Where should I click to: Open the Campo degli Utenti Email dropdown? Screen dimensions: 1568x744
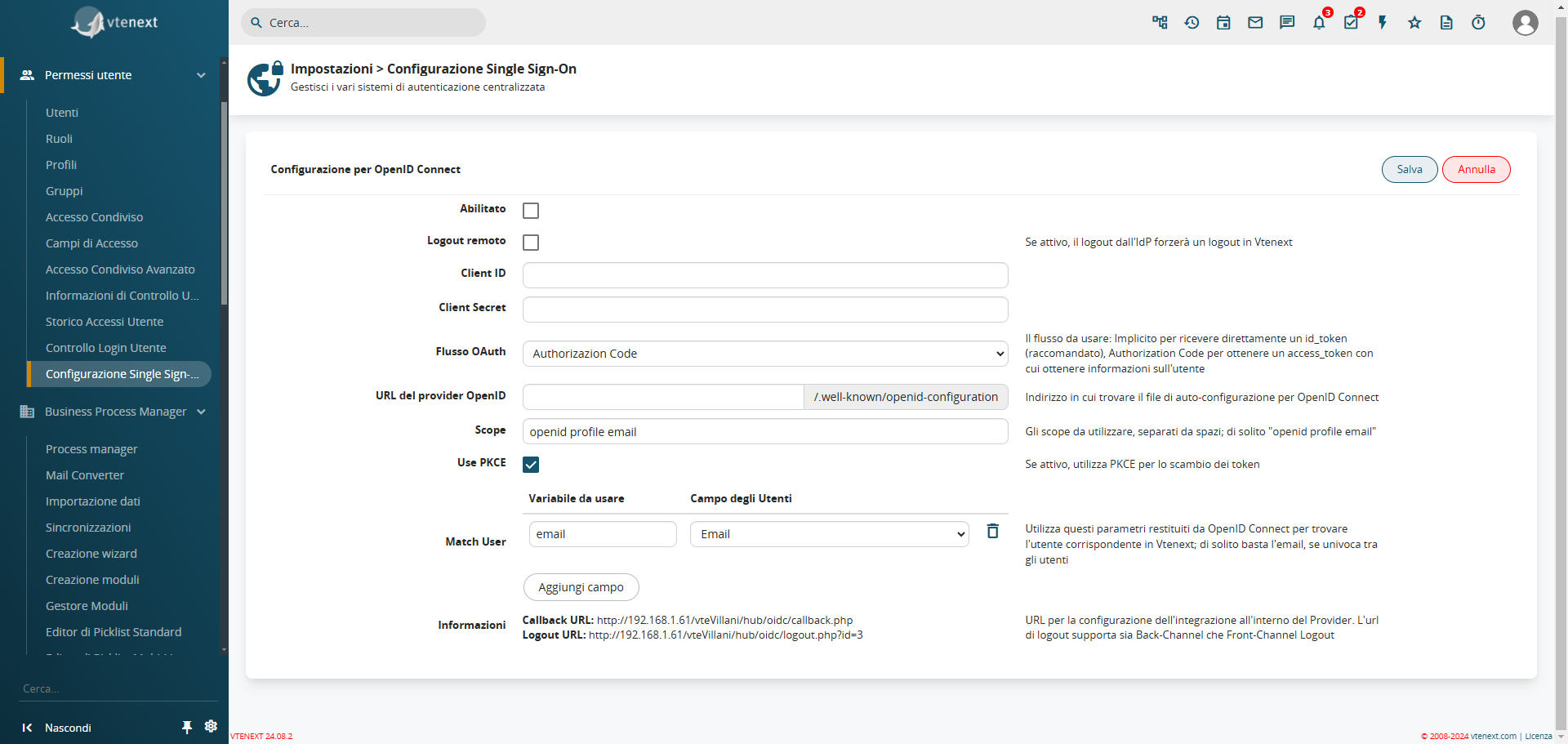pos(830,534)
